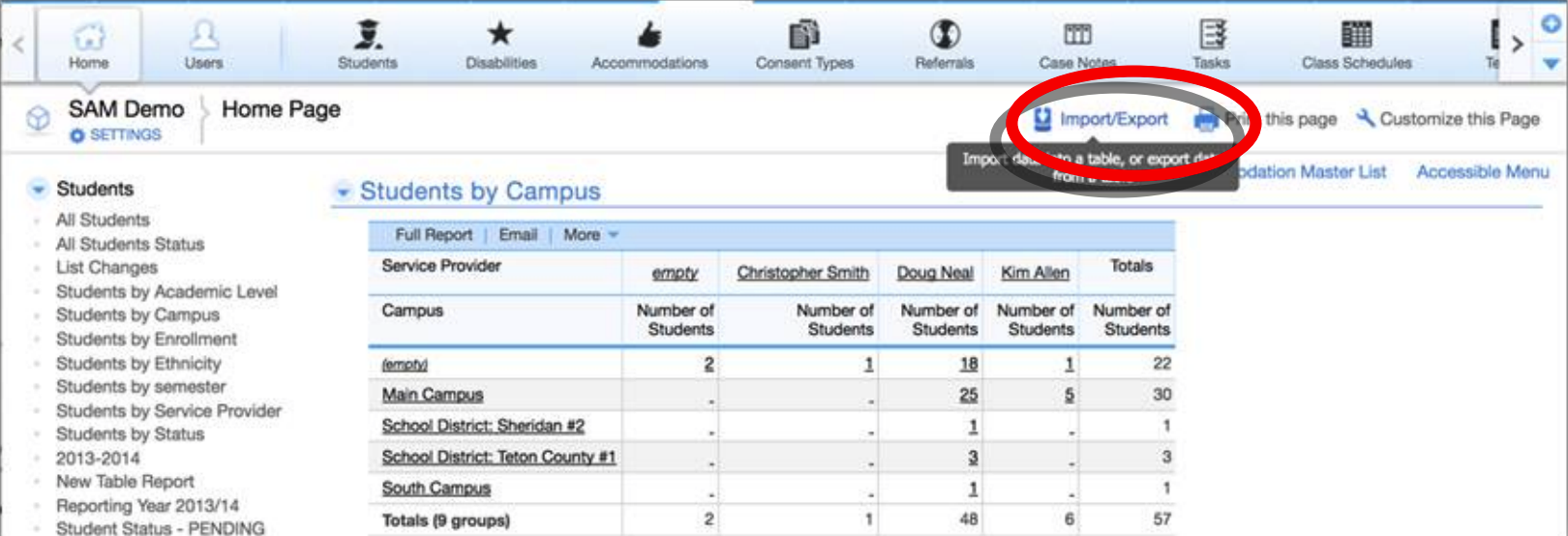Open the Students tab icon
Viewport: 1568px width, 536px height.
[x=367, y=36]
